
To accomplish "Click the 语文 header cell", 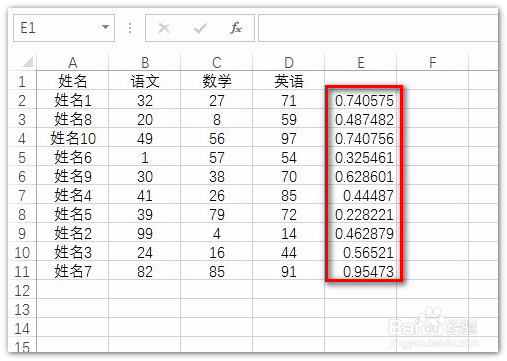I will (x=144, y=81).
